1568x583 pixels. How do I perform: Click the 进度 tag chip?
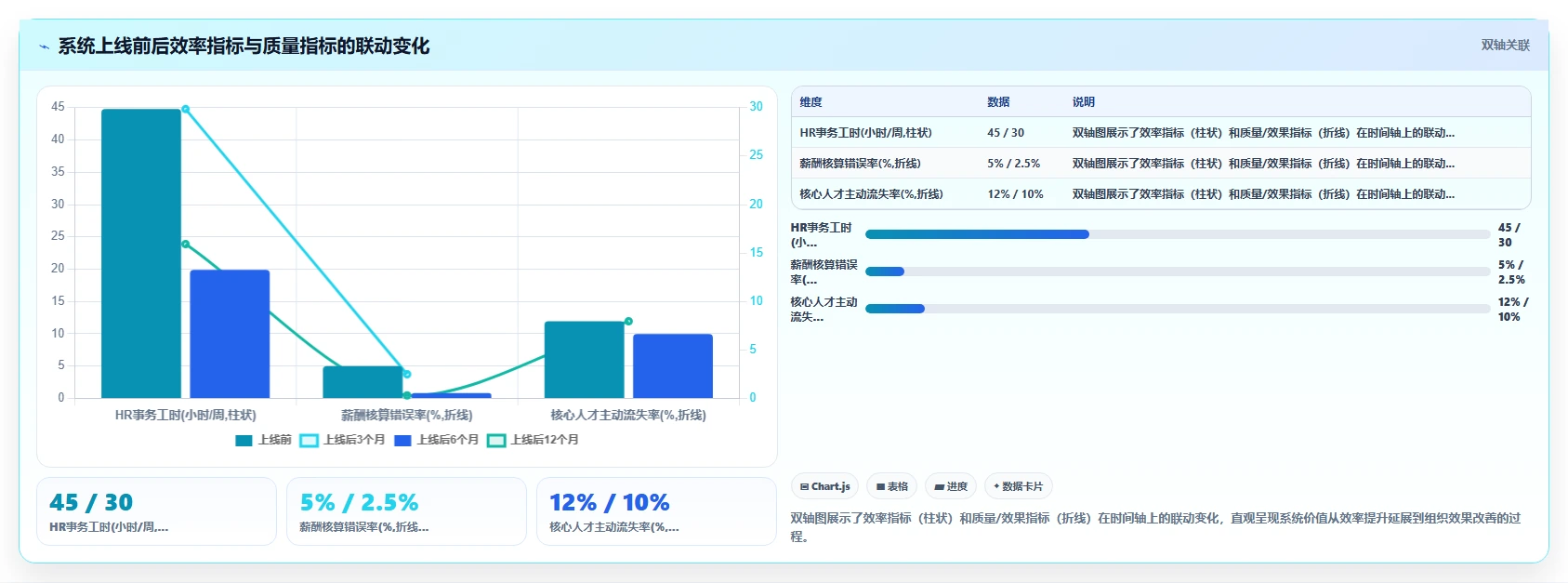(951, 486)
